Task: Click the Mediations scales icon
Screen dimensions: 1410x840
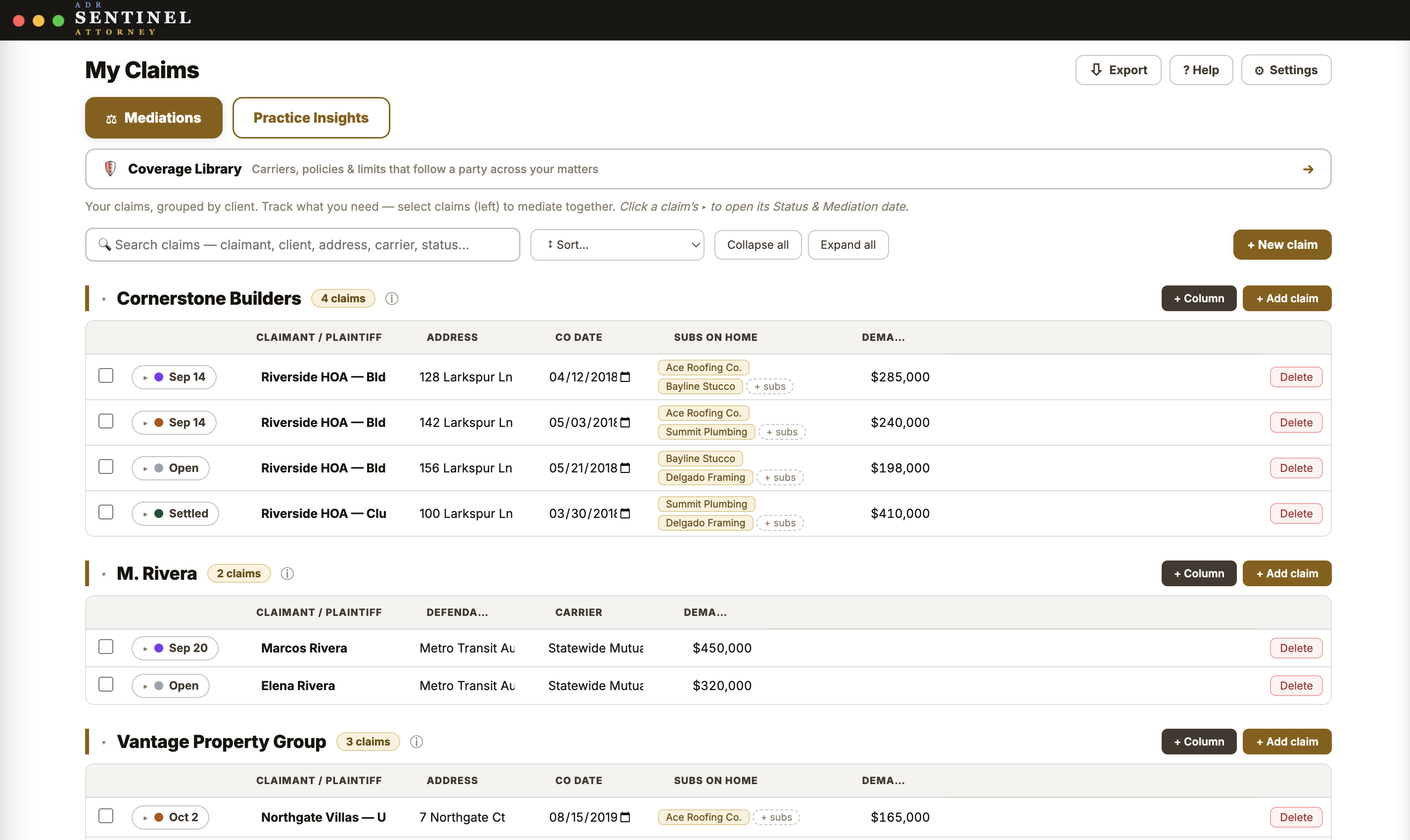Action: [x=111, y=118]
